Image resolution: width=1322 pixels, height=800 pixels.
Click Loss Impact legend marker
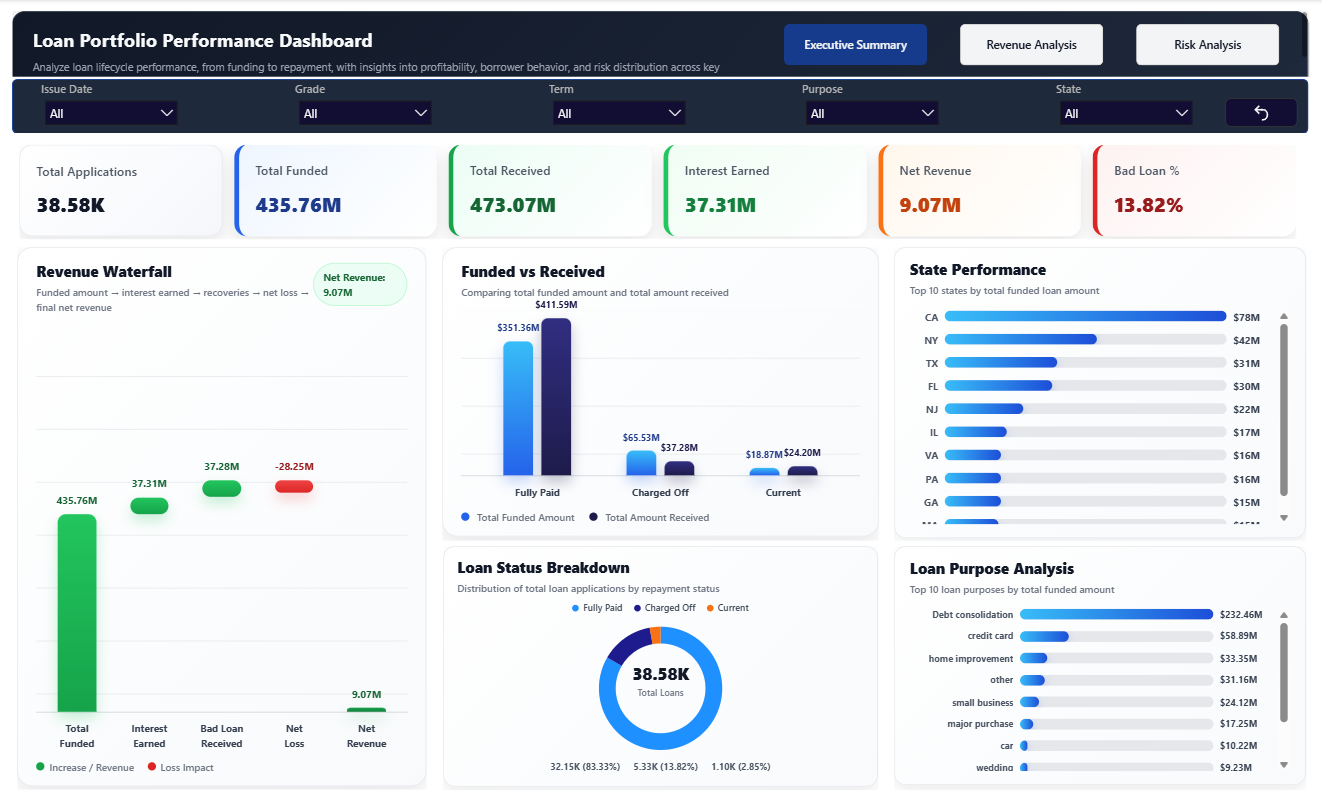152,767
